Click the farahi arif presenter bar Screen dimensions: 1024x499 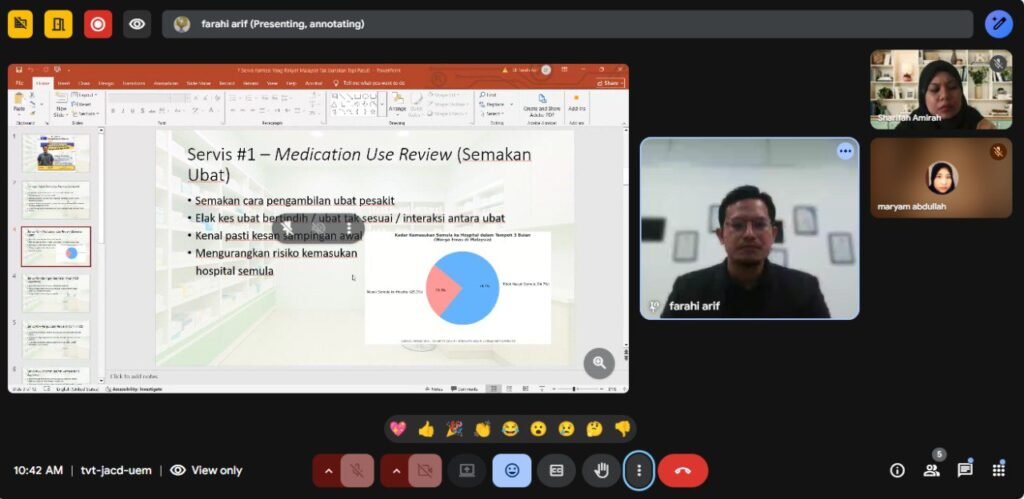click(568, 24)
